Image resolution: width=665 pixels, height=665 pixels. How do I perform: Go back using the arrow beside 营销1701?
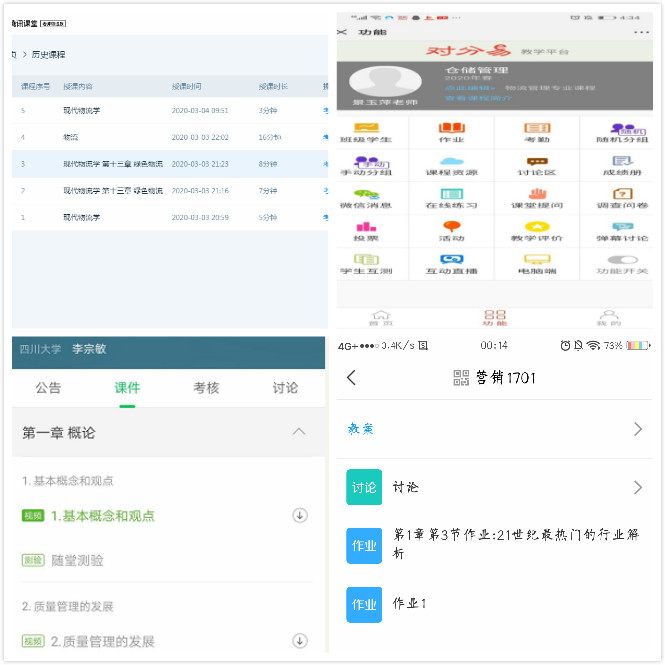pyautogui.click(x=351, y=377)
